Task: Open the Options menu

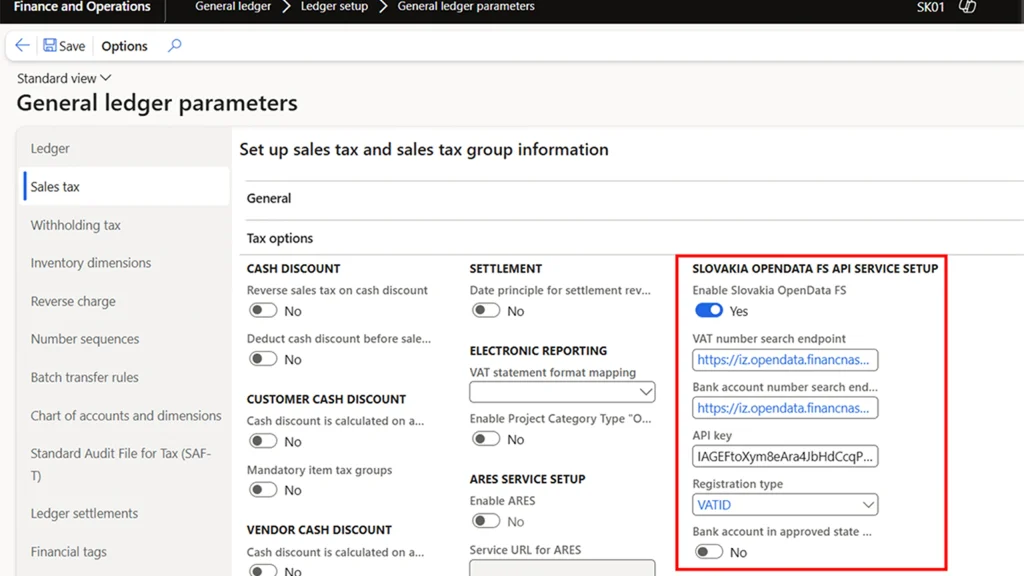Action: point(124,46)
